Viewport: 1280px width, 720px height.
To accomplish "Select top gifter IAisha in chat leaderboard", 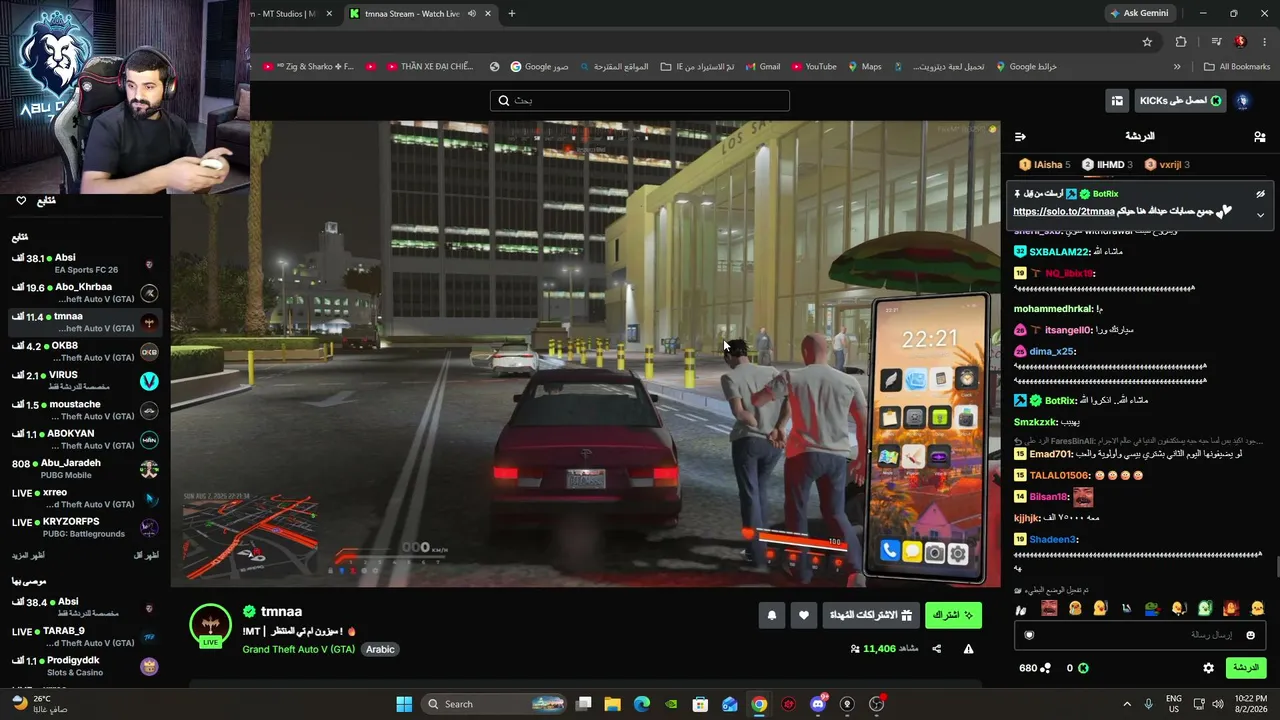I will tap(1044, 165).
